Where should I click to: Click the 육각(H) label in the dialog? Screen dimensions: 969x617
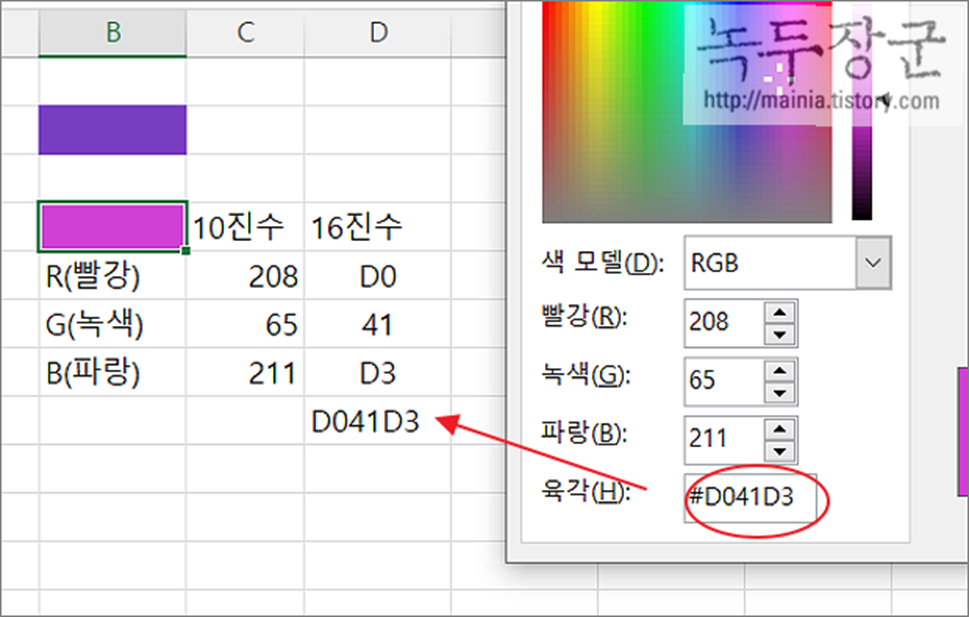click(586, 491)
